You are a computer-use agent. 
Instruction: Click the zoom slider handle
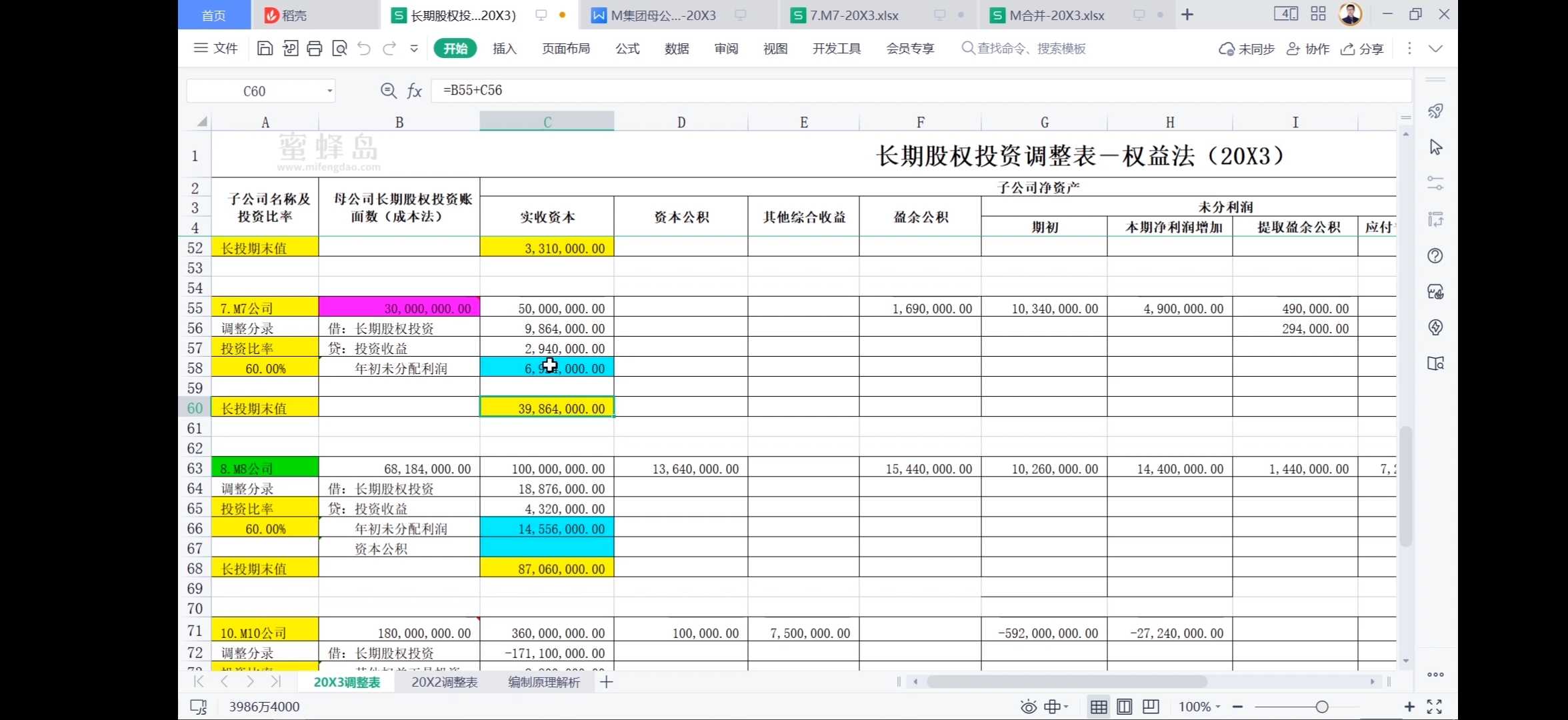coord(1321,707)
